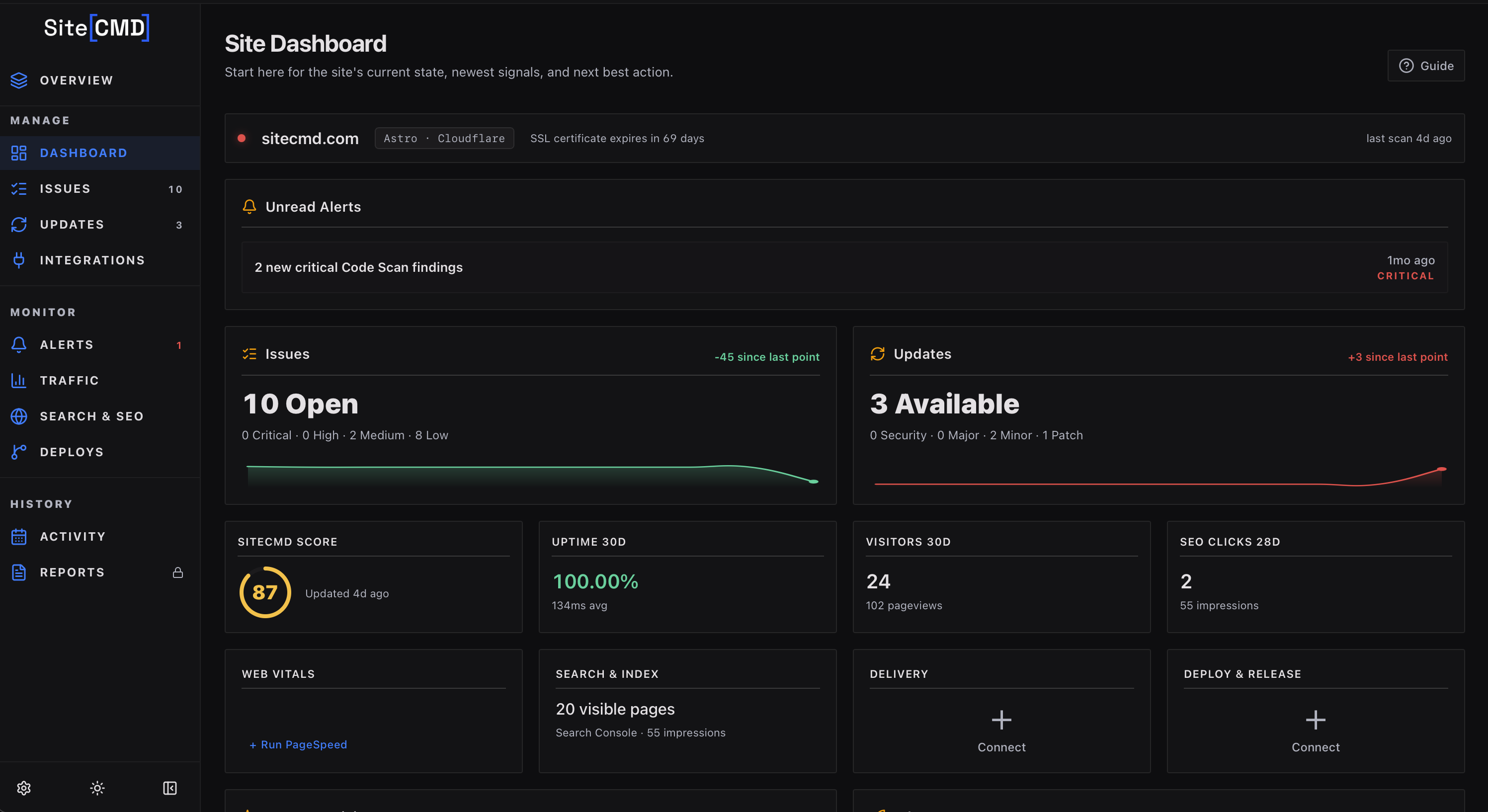Screen dimensions: 1488x812
Task: Click the sitecmd.com site name
Action: click(310, 139)
